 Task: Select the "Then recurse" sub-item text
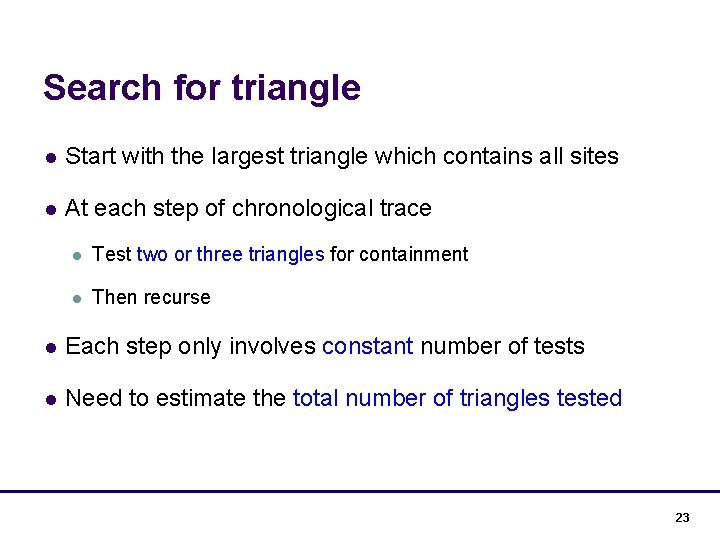coord(151,297)
